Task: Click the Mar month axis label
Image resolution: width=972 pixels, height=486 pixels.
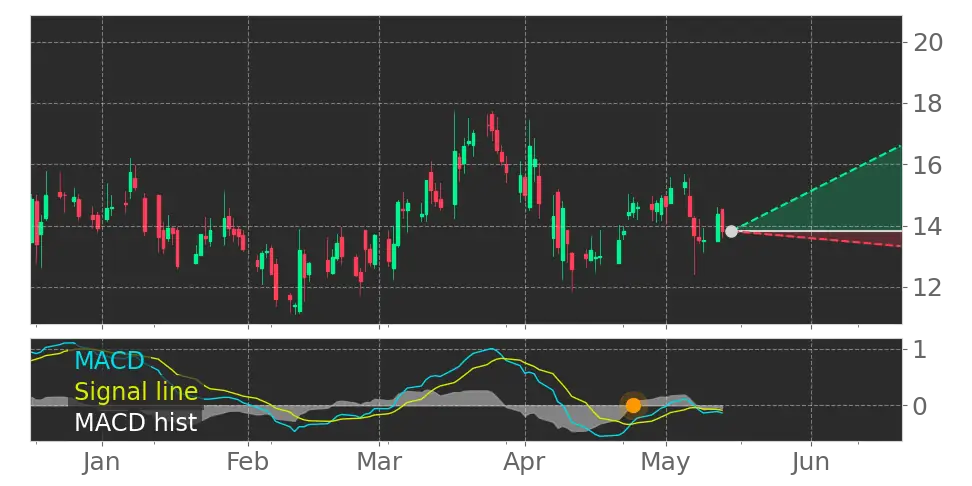Action: click(x=379, y=462)
